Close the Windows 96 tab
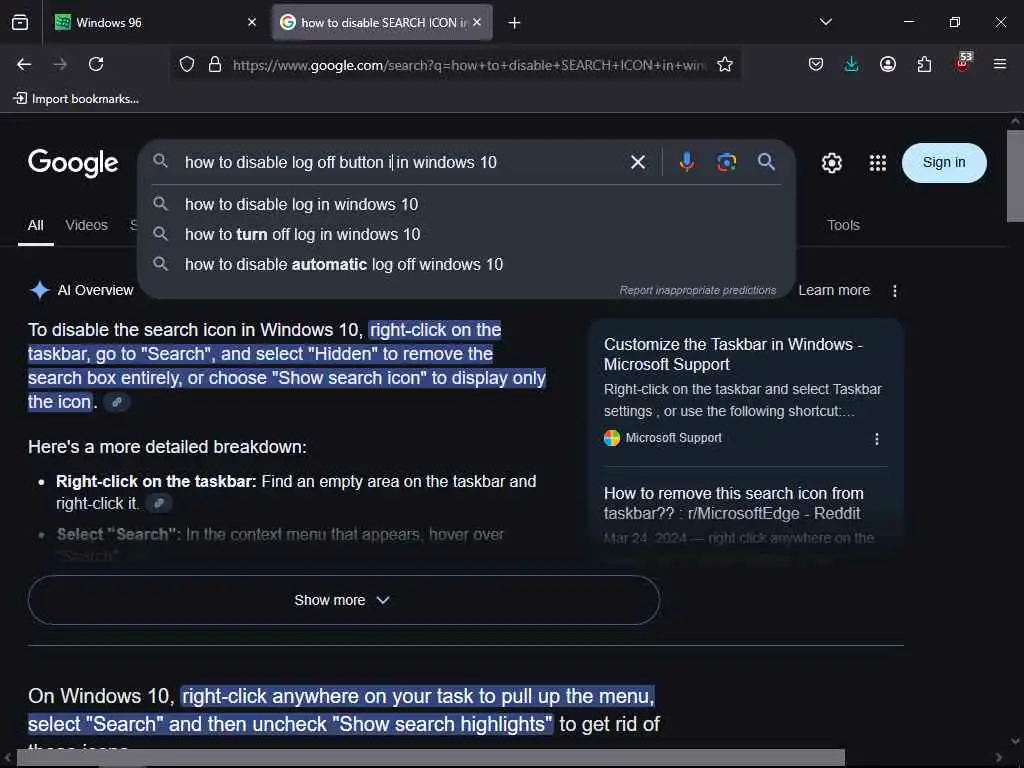Viewport: 1024px width, 768px height. 252,22
